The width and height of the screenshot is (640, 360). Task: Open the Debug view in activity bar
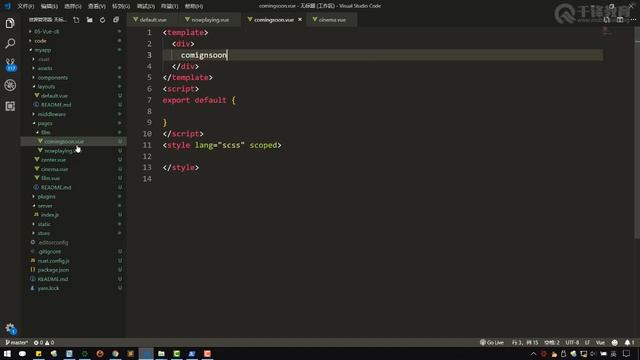tap(10, 85)
